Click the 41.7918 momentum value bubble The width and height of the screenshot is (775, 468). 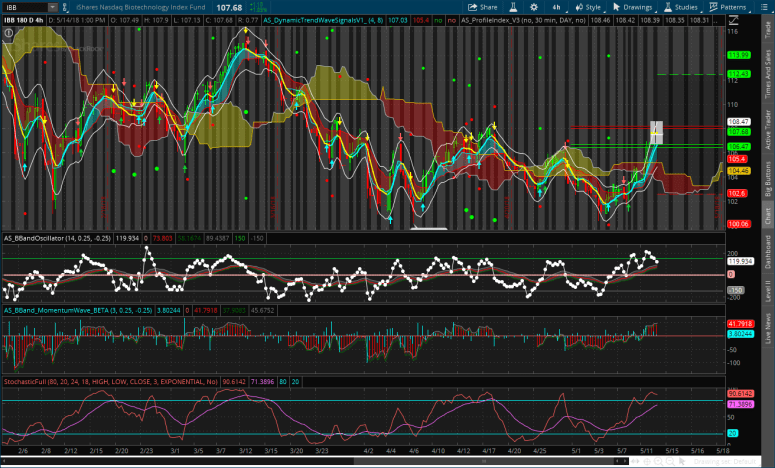pyautogui.click(x=740, y=324)
